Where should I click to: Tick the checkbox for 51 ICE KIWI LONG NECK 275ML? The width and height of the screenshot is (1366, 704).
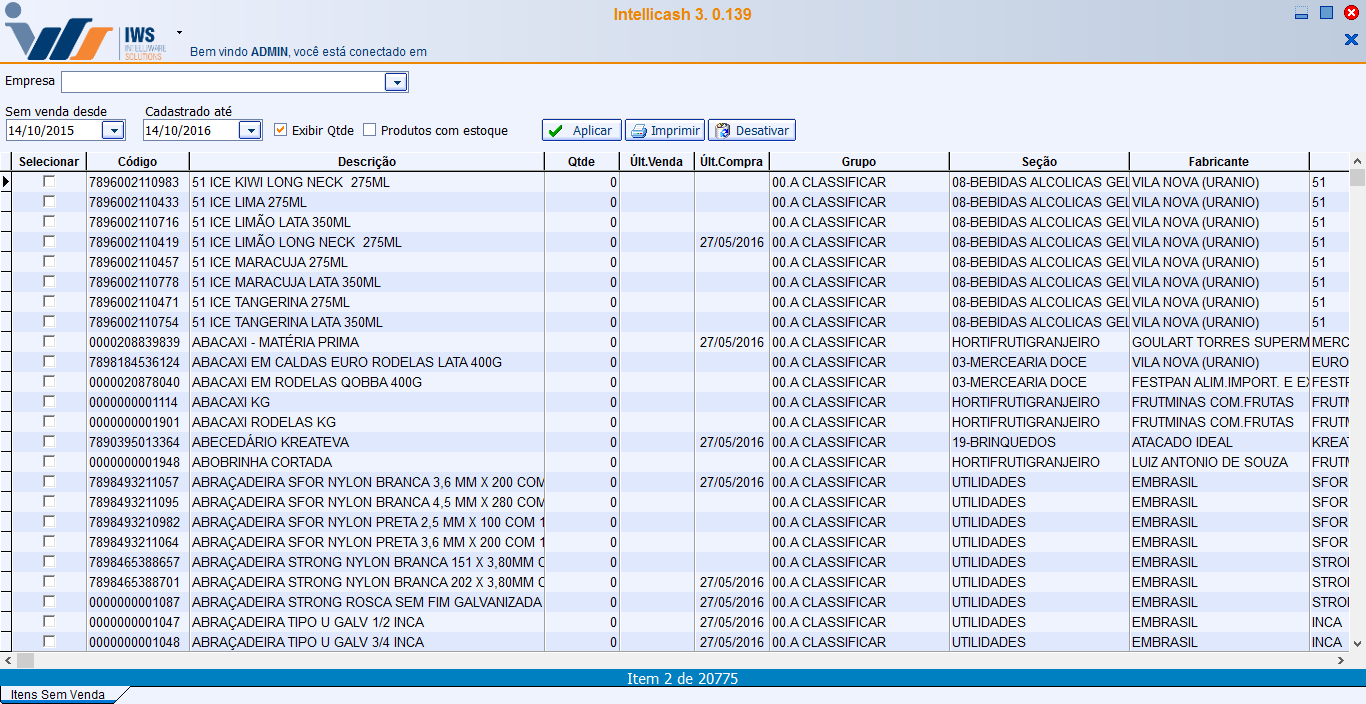pos(48,182)
